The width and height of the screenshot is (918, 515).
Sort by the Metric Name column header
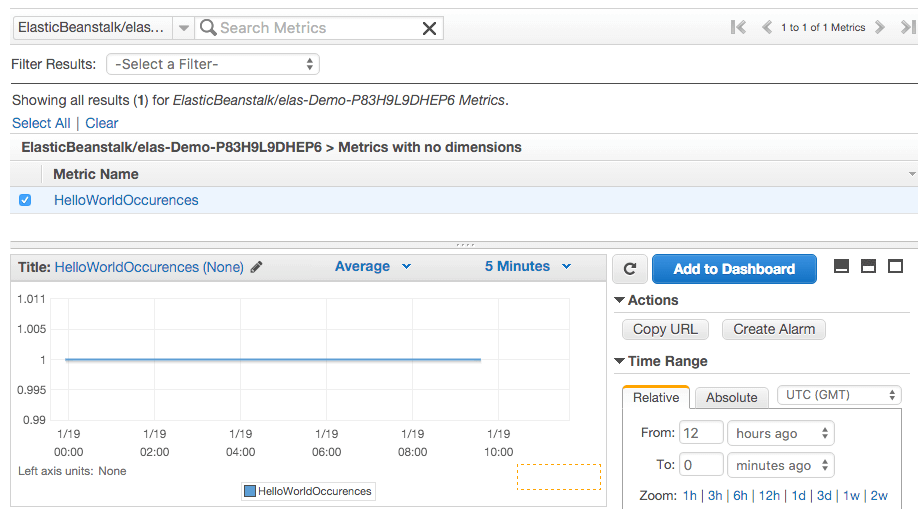tap(96, 174)
